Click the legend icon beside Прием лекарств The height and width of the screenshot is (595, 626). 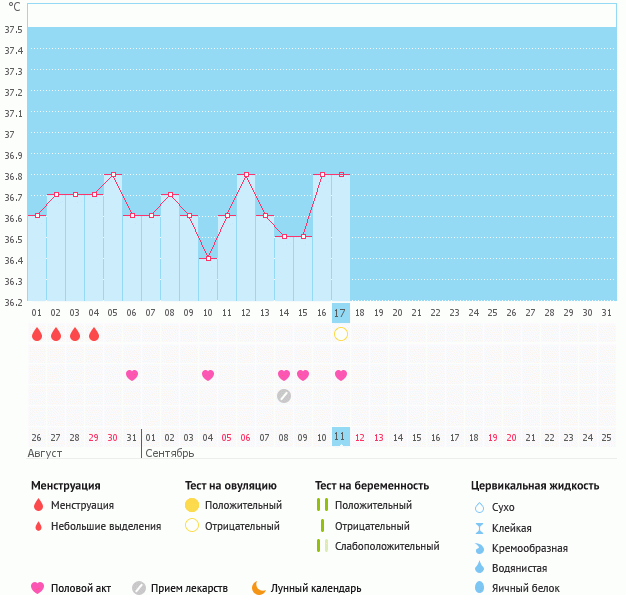click(x=138, y=588)
